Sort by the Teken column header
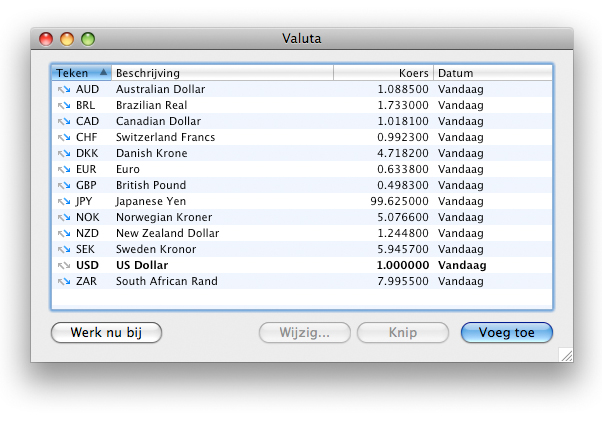This screenshot has height=422, width=602. click(x=81, y=73)
